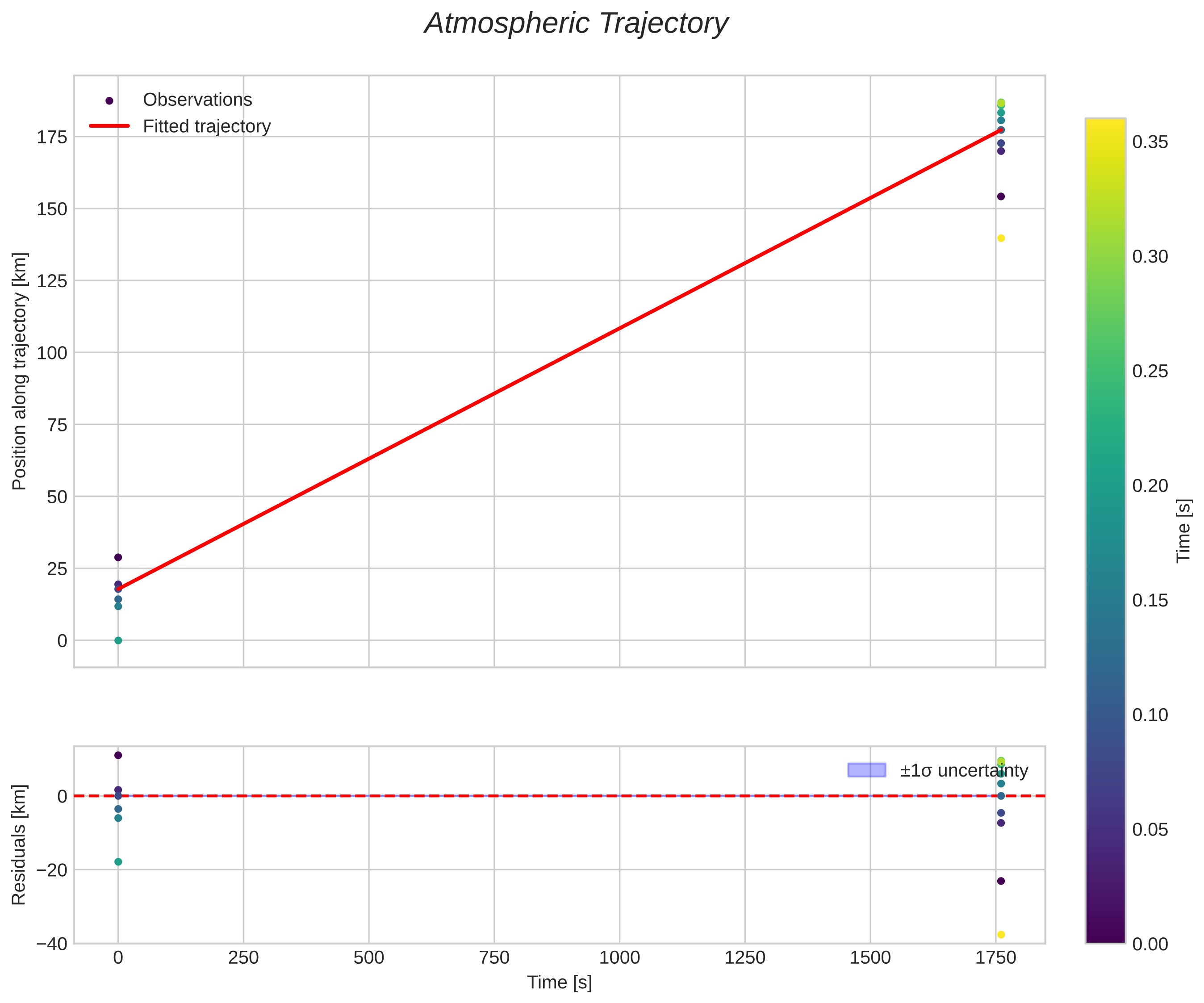Click the colorbar at the 0.20 level

[x=1105, y=485]
